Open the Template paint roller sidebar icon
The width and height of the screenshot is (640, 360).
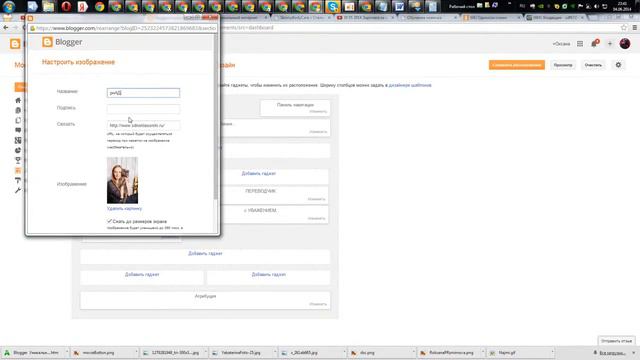pos(18,180)
